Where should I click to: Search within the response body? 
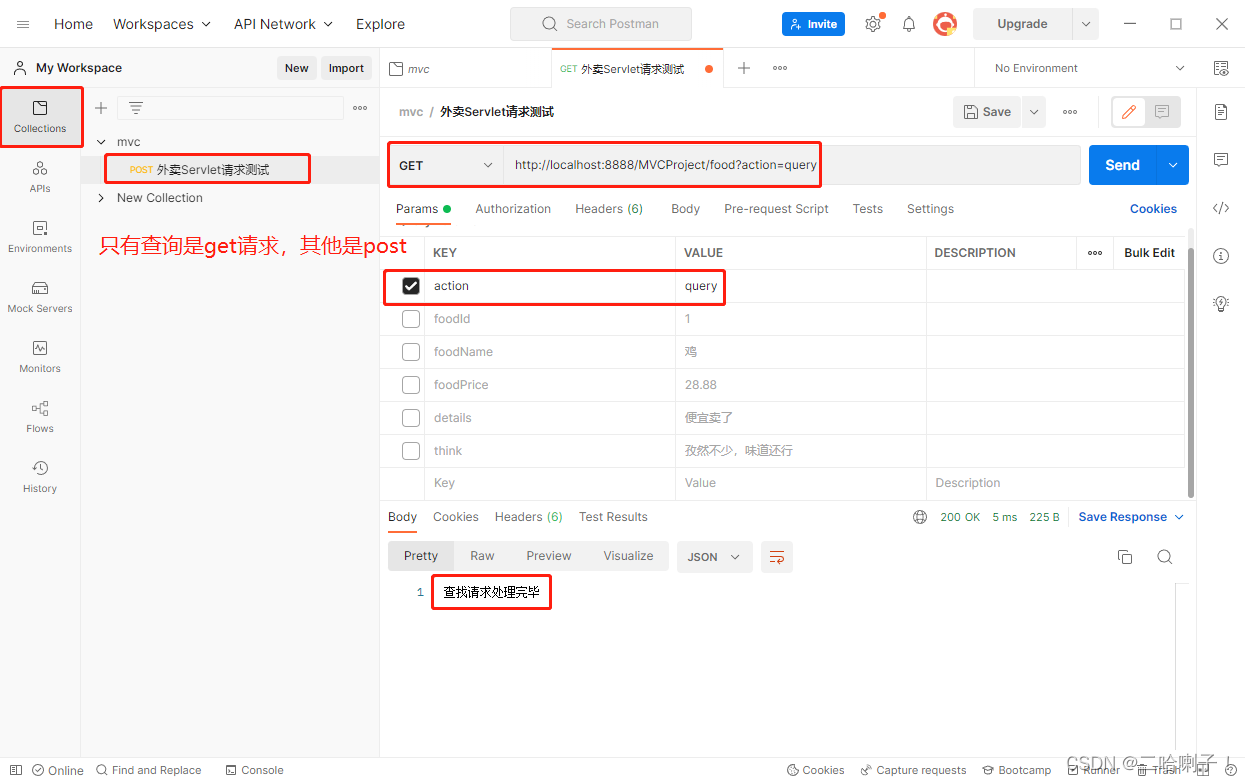pos(1165,557)
